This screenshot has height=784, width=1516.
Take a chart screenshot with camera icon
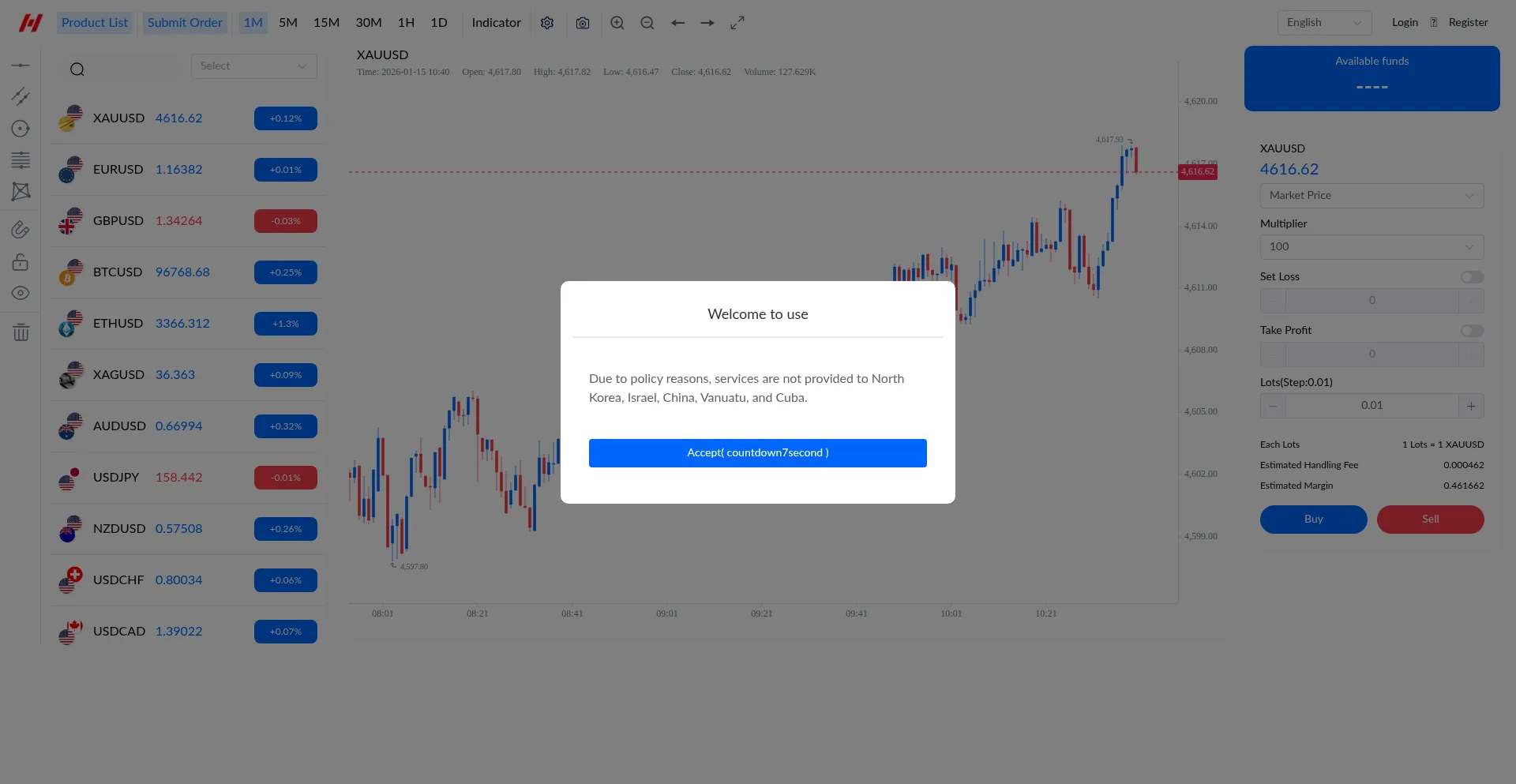tap(583, 23)
